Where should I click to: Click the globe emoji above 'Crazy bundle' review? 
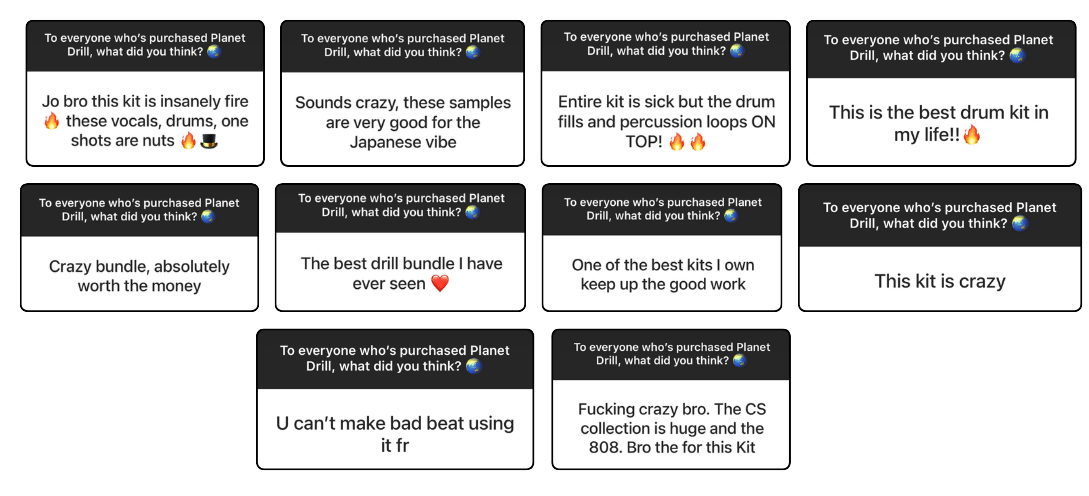point(208,216)
